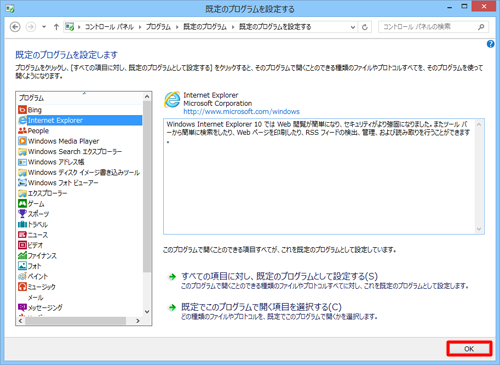Click the ペイント app icon
This screenshot has width=500, height=365.
pyautogui.click(x=22, y=276)
